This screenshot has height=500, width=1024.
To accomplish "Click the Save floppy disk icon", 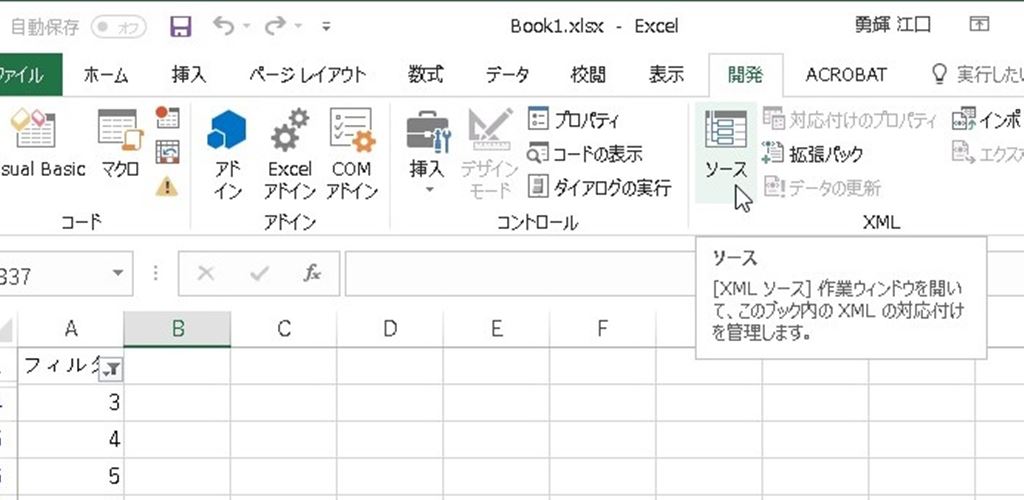I will [180, 27].
